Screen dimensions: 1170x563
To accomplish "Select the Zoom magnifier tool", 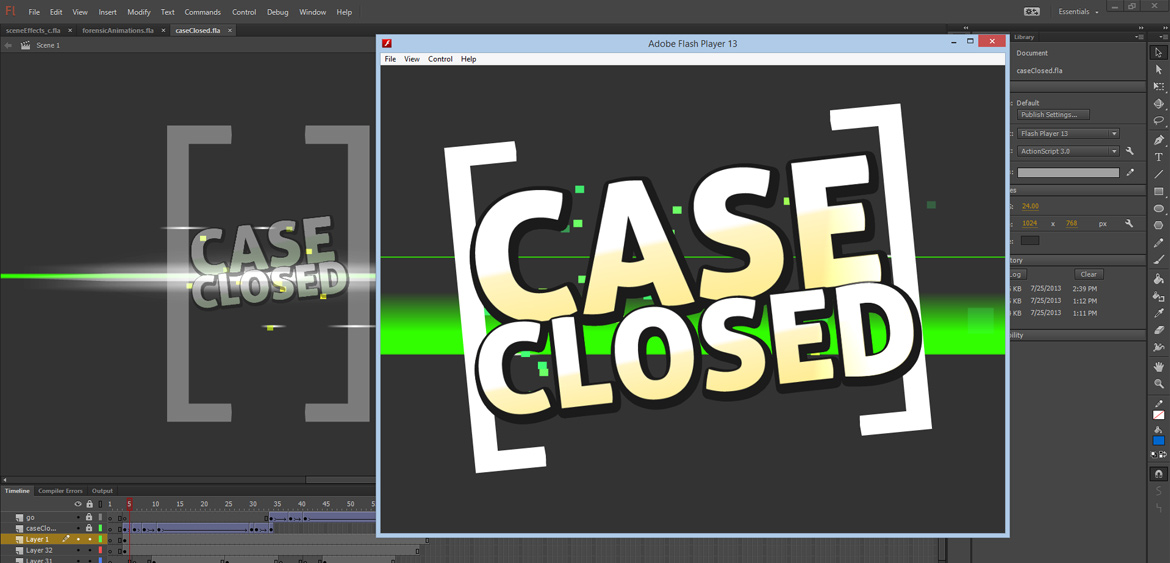I will click(x=1158, y=384).
